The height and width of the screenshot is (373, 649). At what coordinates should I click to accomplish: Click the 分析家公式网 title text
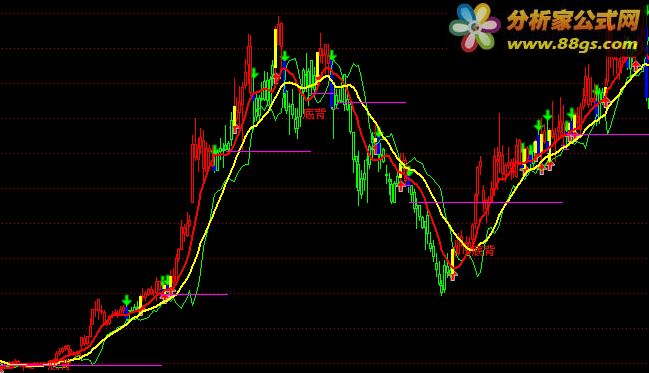573,20
